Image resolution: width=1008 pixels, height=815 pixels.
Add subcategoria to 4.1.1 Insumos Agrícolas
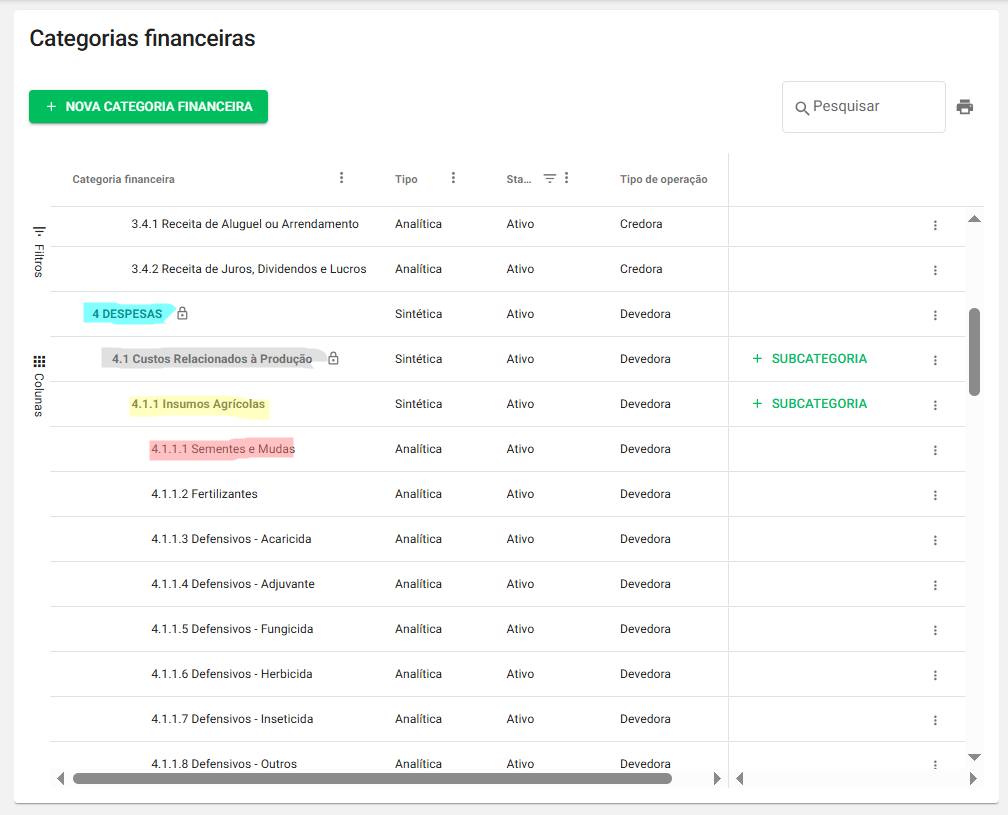[x=809, y=404]
